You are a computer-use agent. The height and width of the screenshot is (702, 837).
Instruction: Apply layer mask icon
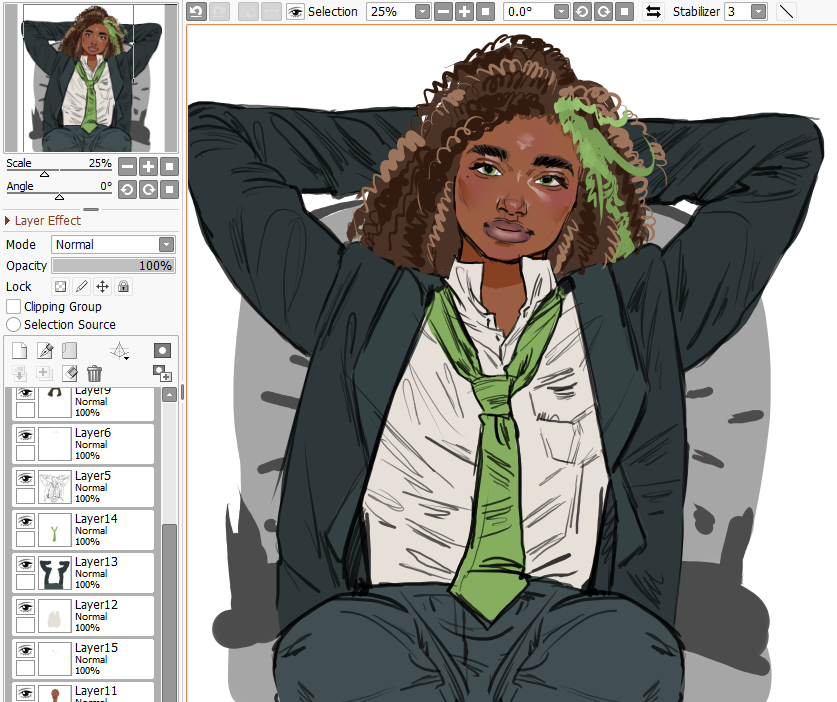pos(162,373)
